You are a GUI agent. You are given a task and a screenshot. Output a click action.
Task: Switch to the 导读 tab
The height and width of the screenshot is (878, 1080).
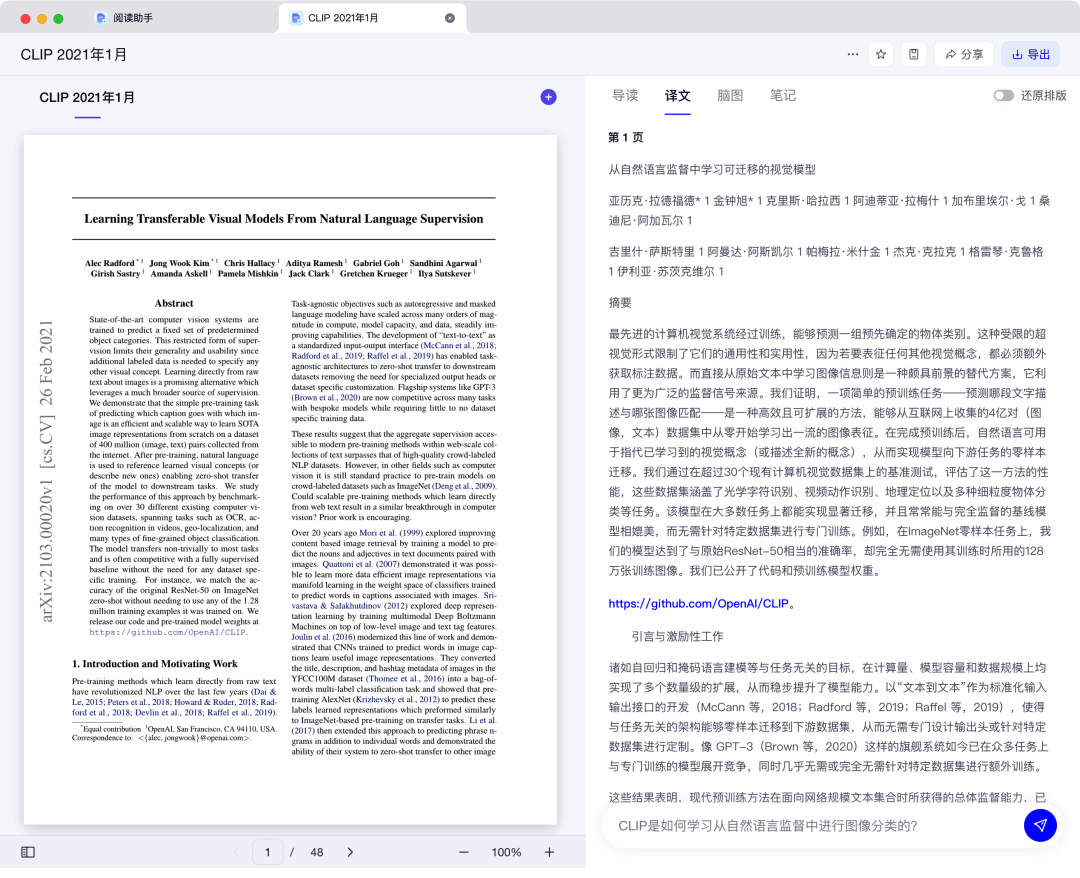625,96
